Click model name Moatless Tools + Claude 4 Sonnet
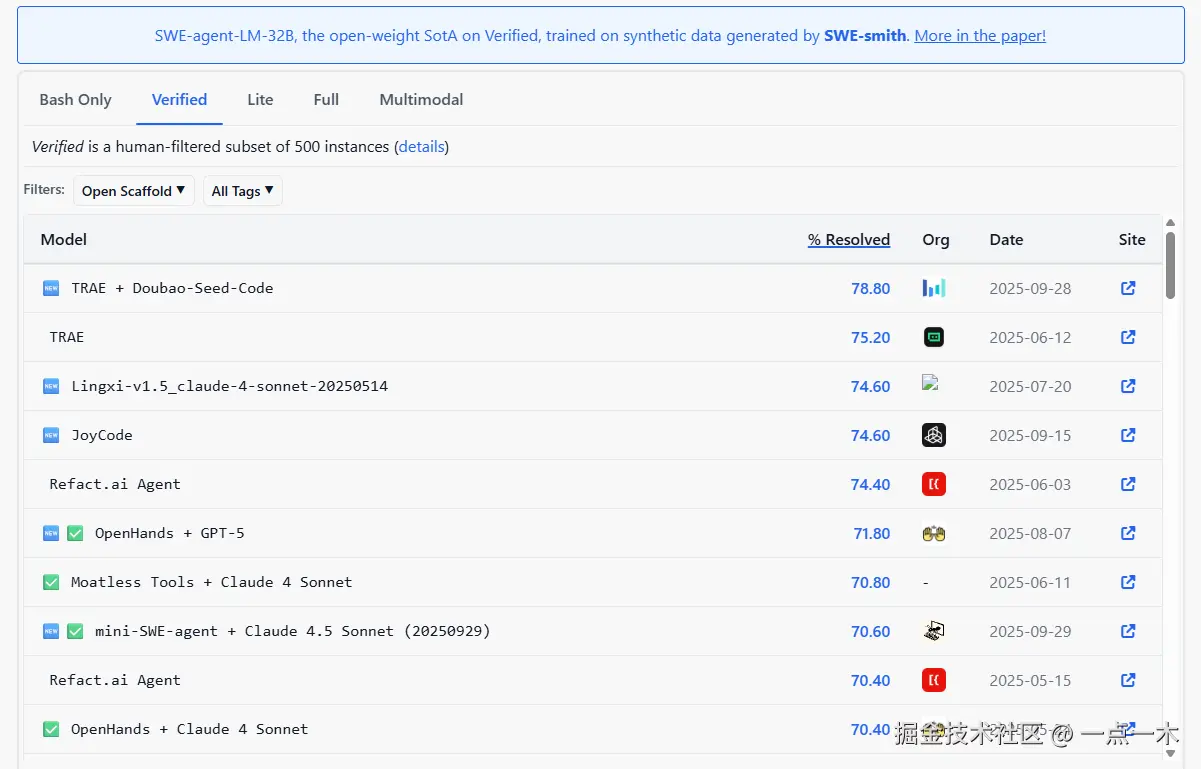 212,582
